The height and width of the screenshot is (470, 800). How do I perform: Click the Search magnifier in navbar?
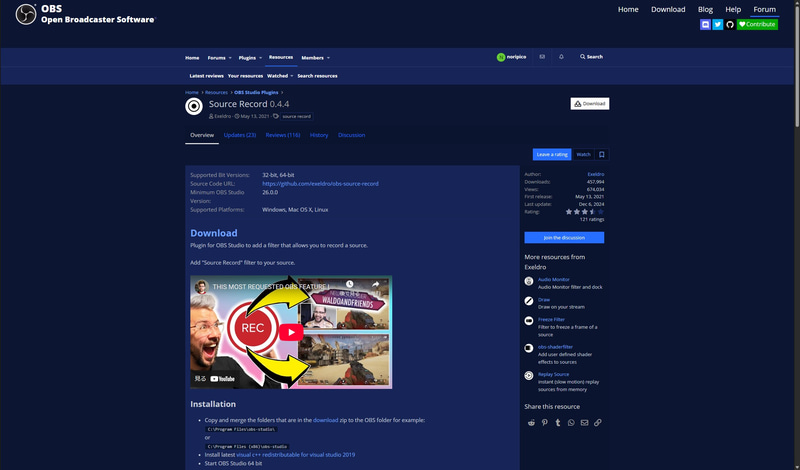click(591, 57)
